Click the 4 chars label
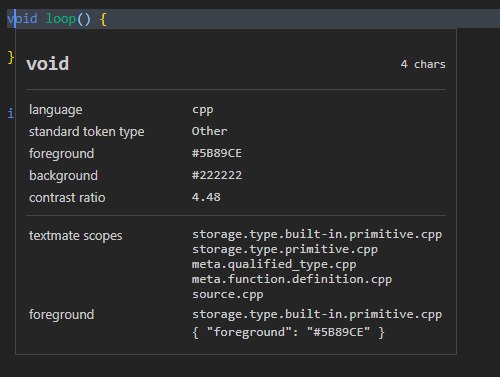 [423, 64]
